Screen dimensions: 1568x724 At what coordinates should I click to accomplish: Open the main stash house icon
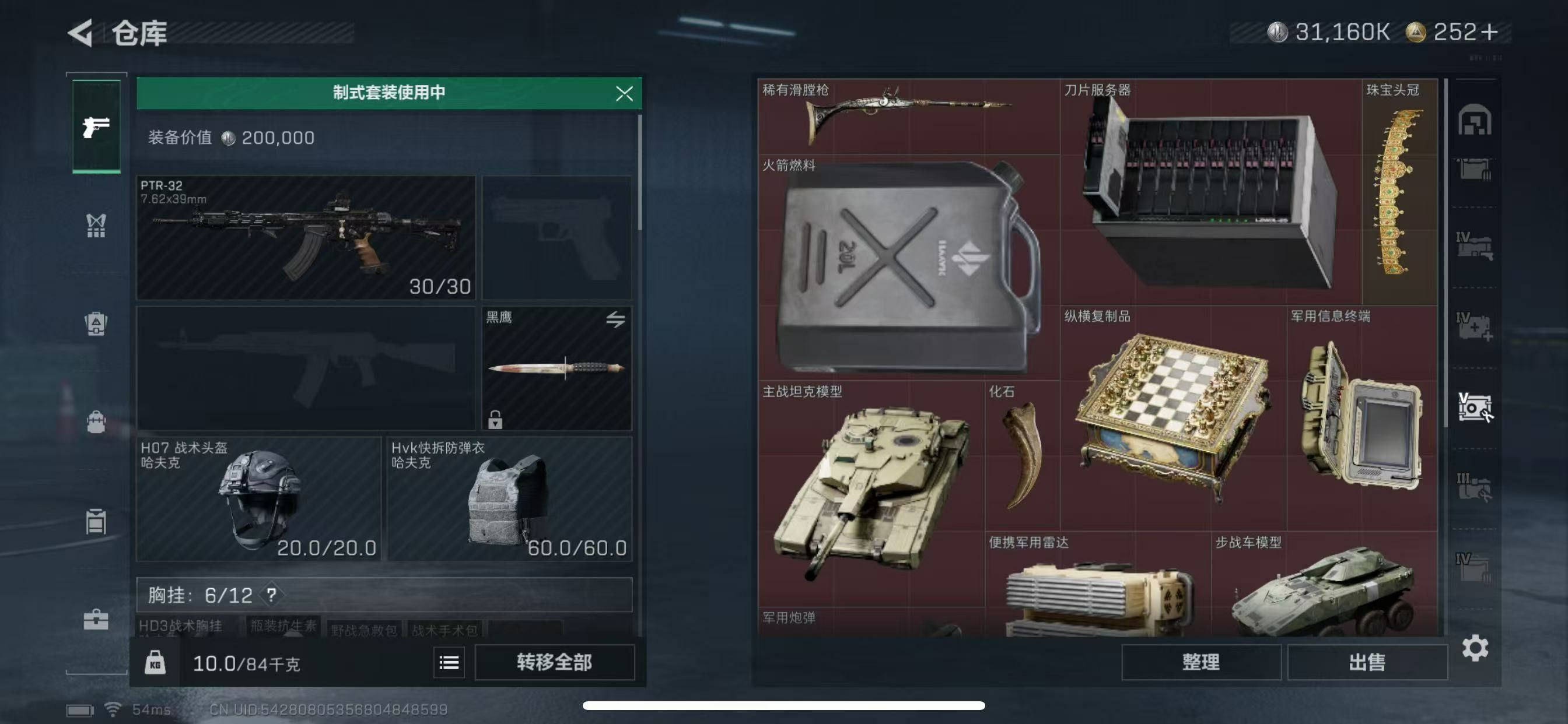[1475, 120]
